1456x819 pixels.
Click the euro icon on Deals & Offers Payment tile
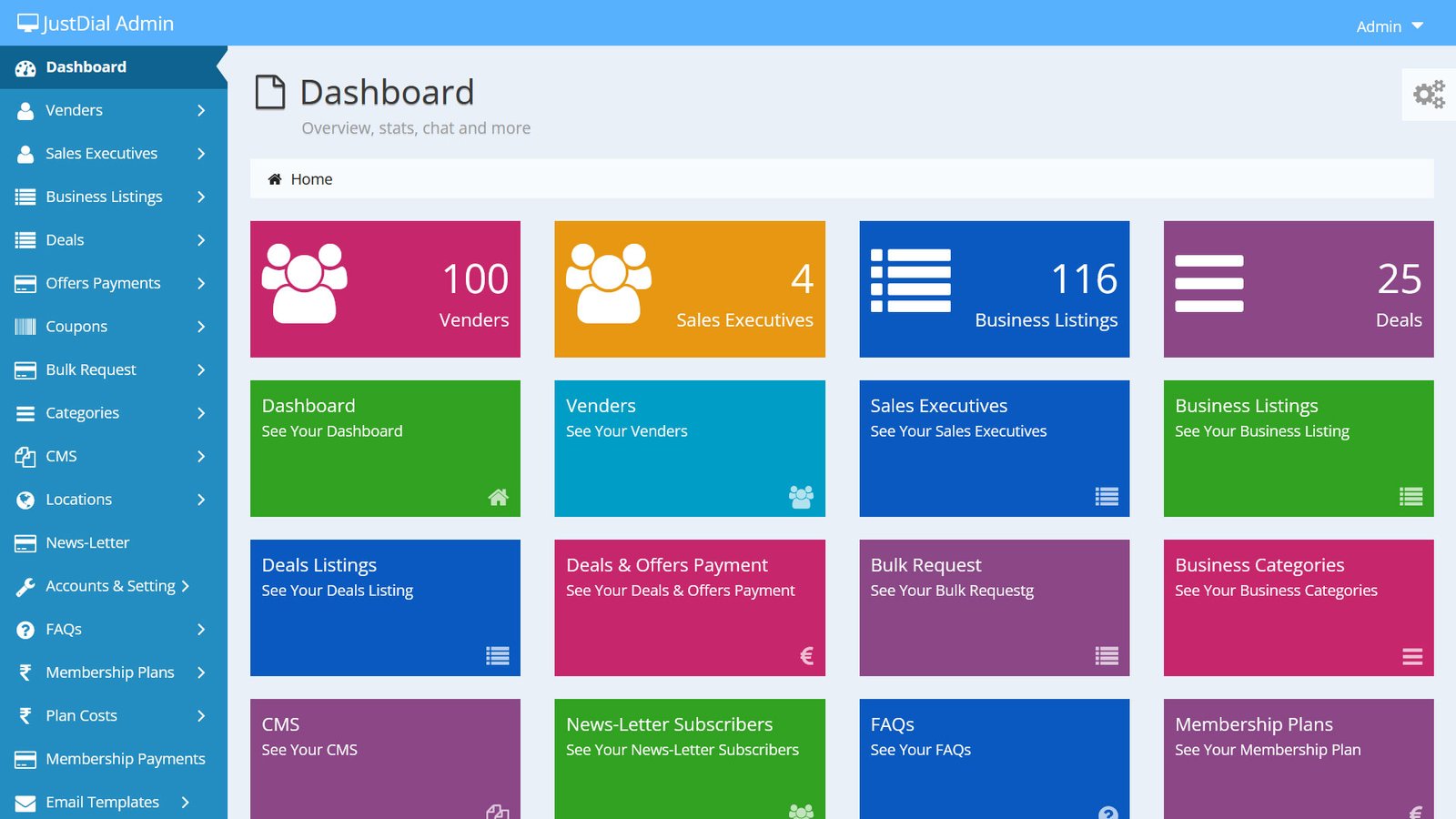(806, 655)
